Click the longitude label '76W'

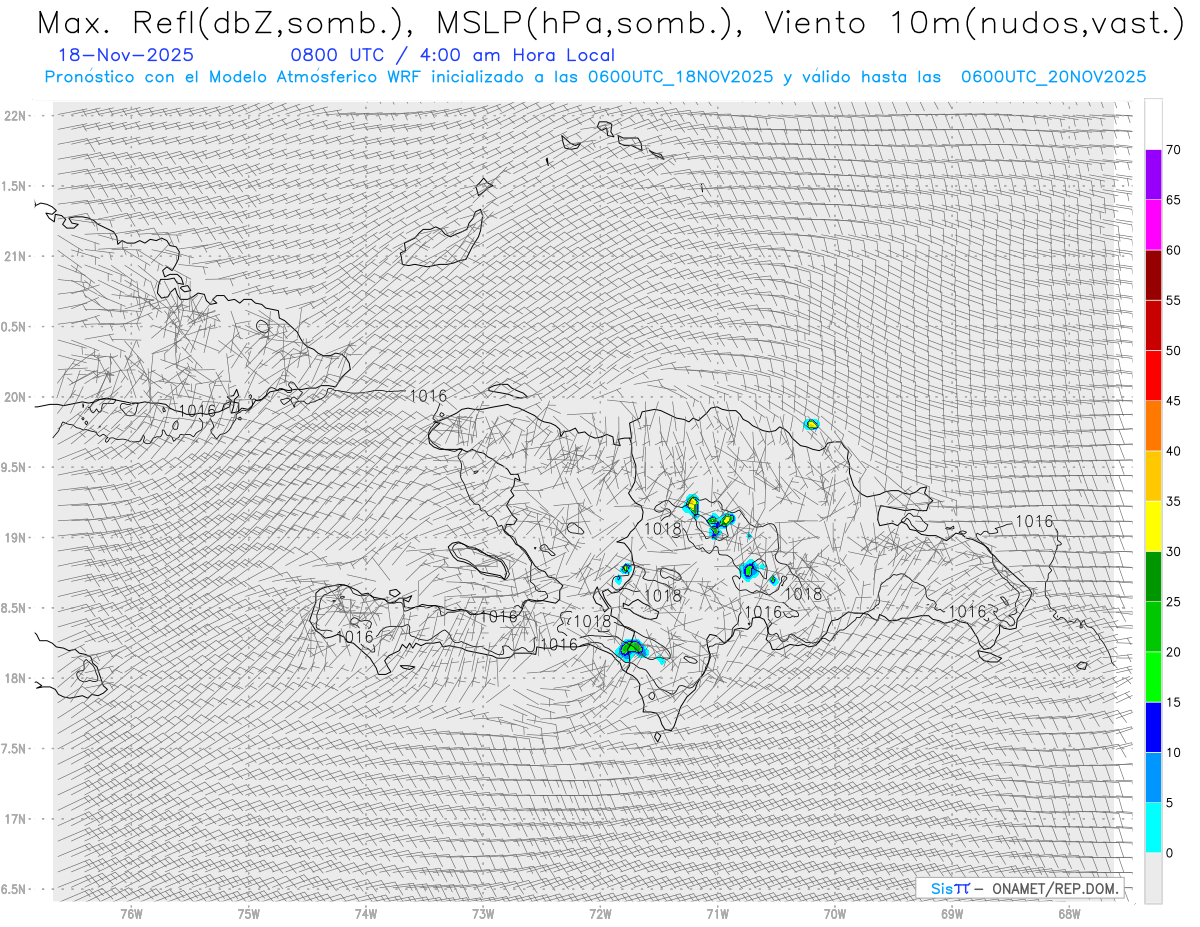click(x=131, y=913)
